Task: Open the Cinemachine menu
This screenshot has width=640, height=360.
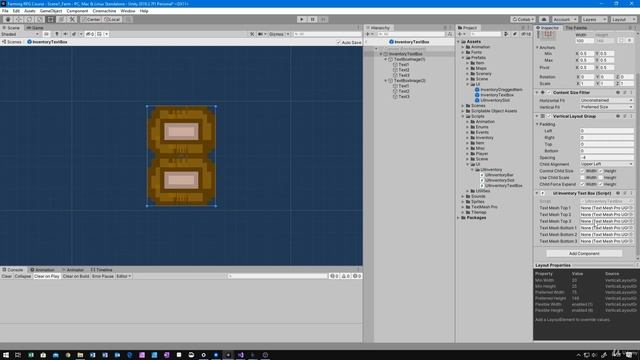Action: (104, 11)
